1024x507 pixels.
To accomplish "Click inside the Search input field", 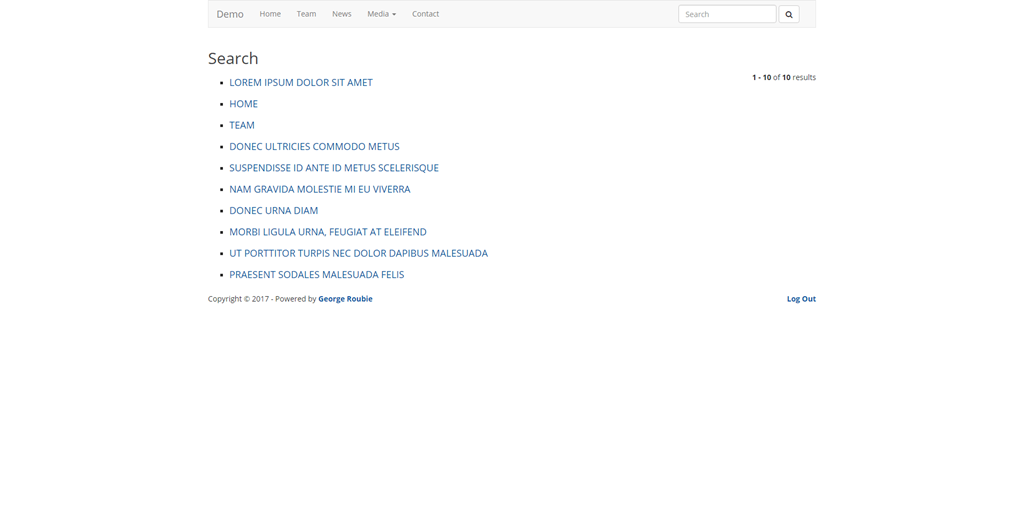I will (726, 14).
